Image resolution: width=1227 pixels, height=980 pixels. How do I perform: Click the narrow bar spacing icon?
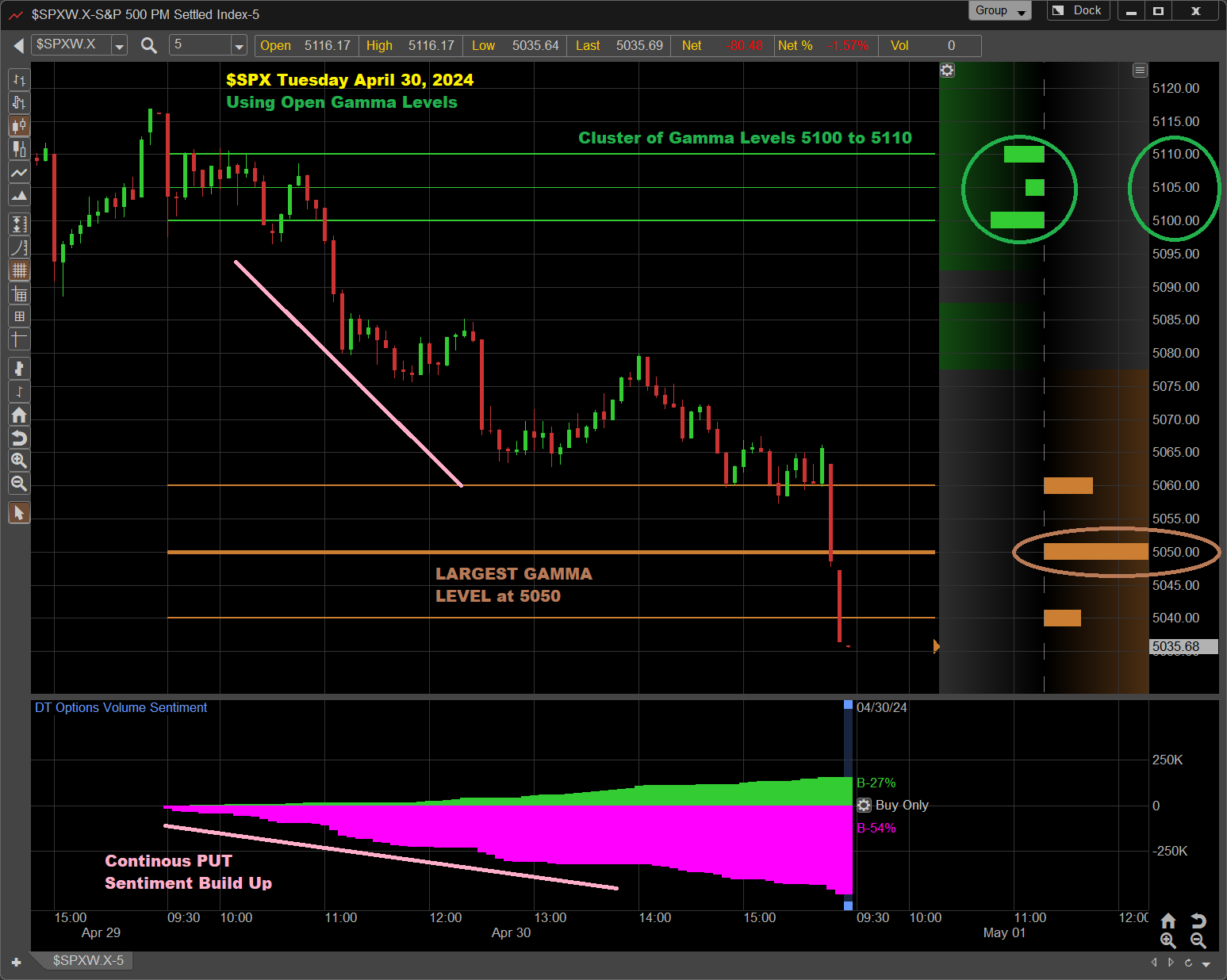coord(19,391)
